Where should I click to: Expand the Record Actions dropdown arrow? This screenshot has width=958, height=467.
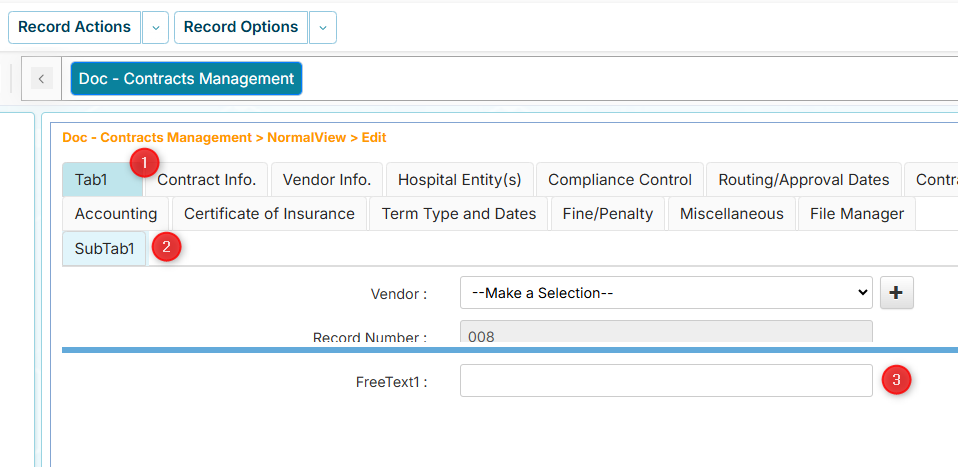pyautogui.click(x=155, y=28)
